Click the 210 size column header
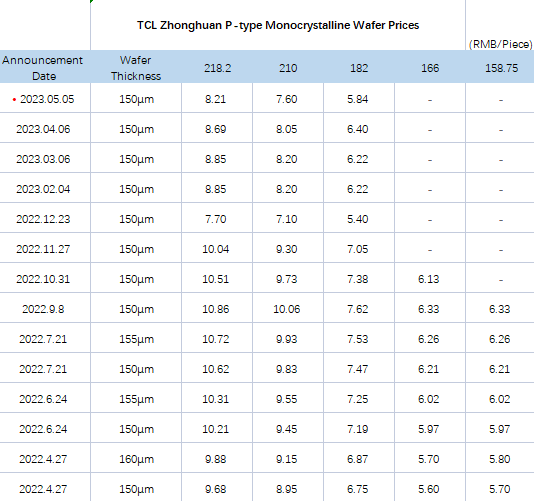 click(x=288, y=68)
